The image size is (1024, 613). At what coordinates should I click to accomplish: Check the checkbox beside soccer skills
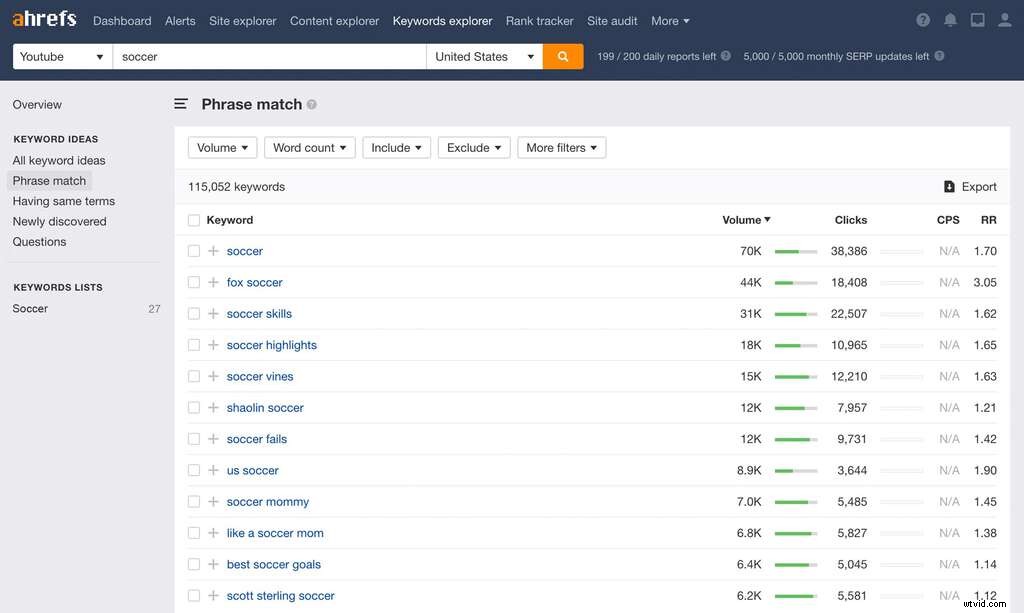[x=193, y=313]
